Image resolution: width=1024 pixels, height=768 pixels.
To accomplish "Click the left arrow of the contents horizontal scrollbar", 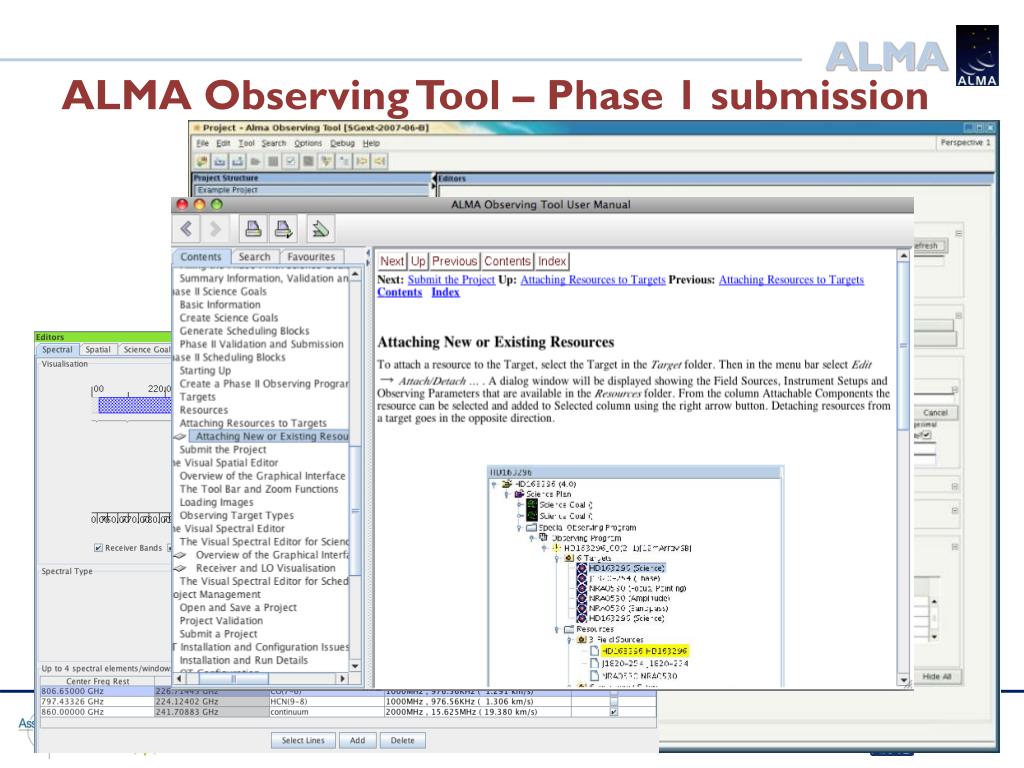I will 179,679.
